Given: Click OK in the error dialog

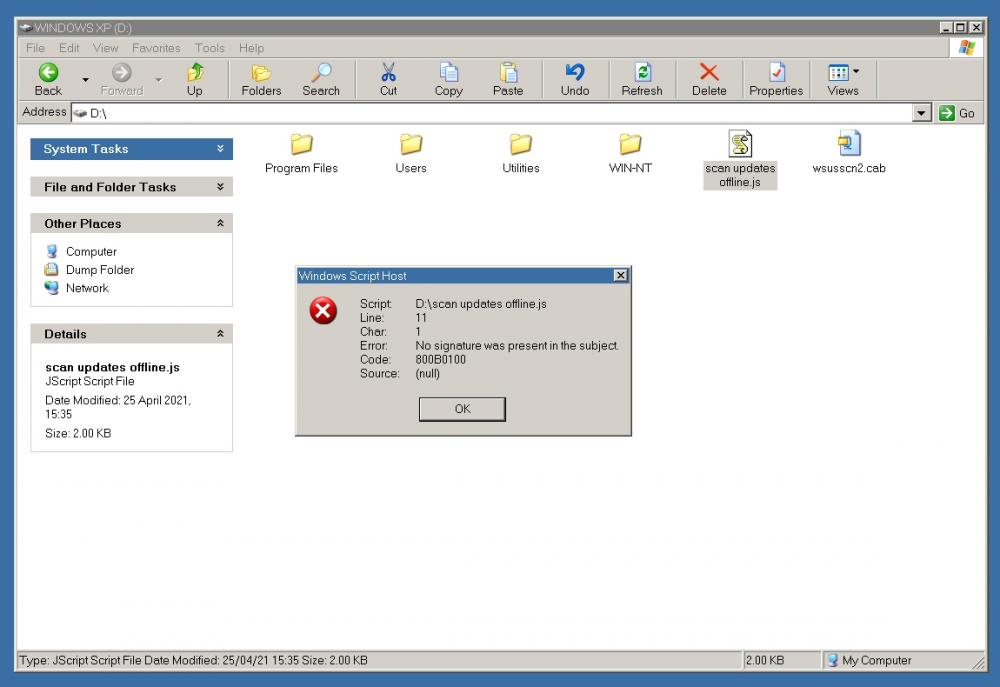Looking at the screenshot, I should (462, 409).
